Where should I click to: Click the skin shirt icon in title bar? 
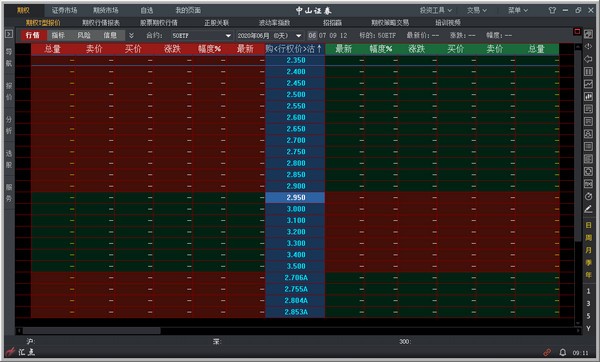pos(552,10)
